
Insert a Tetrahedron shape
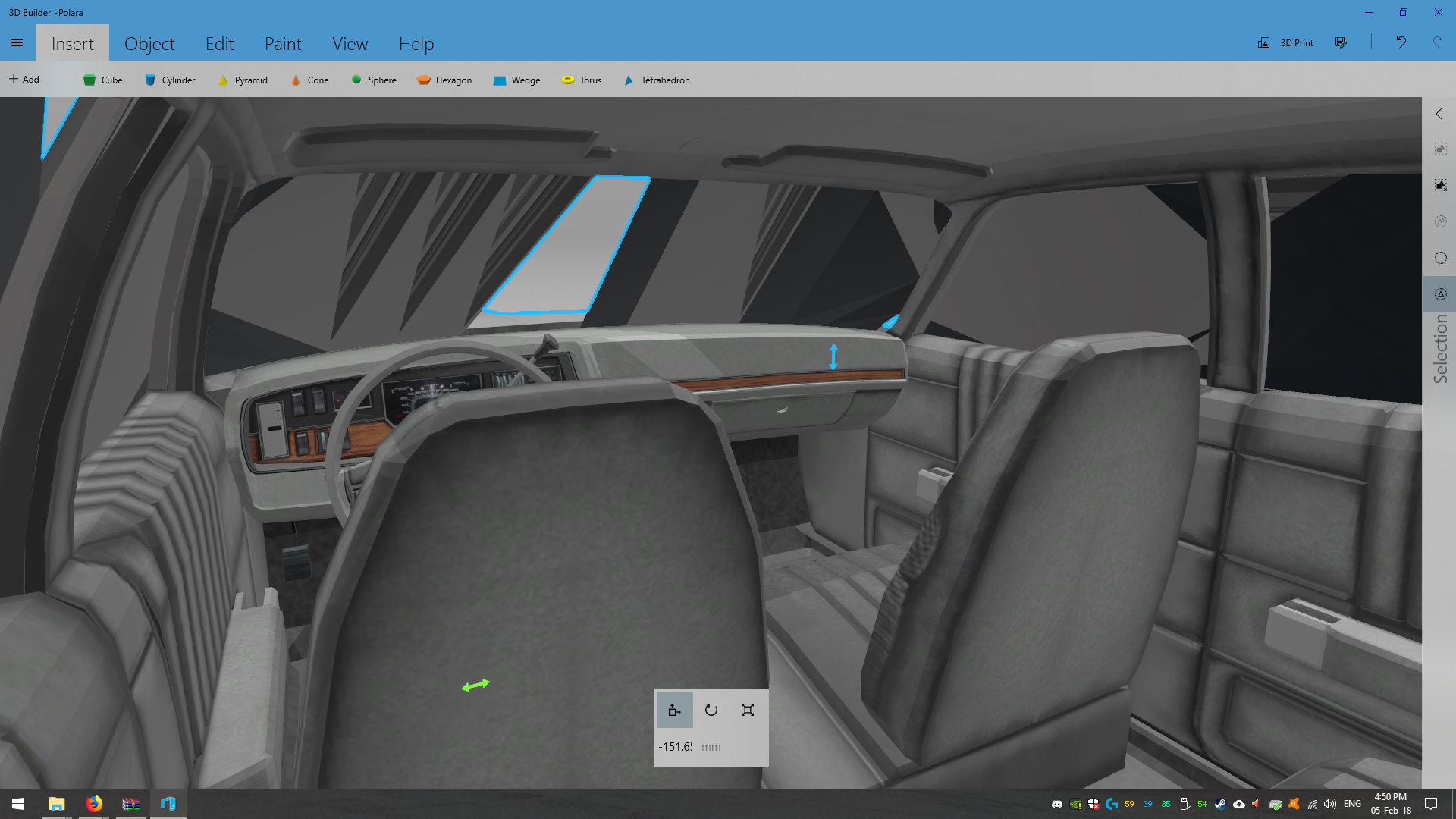(x=657, y=80)
